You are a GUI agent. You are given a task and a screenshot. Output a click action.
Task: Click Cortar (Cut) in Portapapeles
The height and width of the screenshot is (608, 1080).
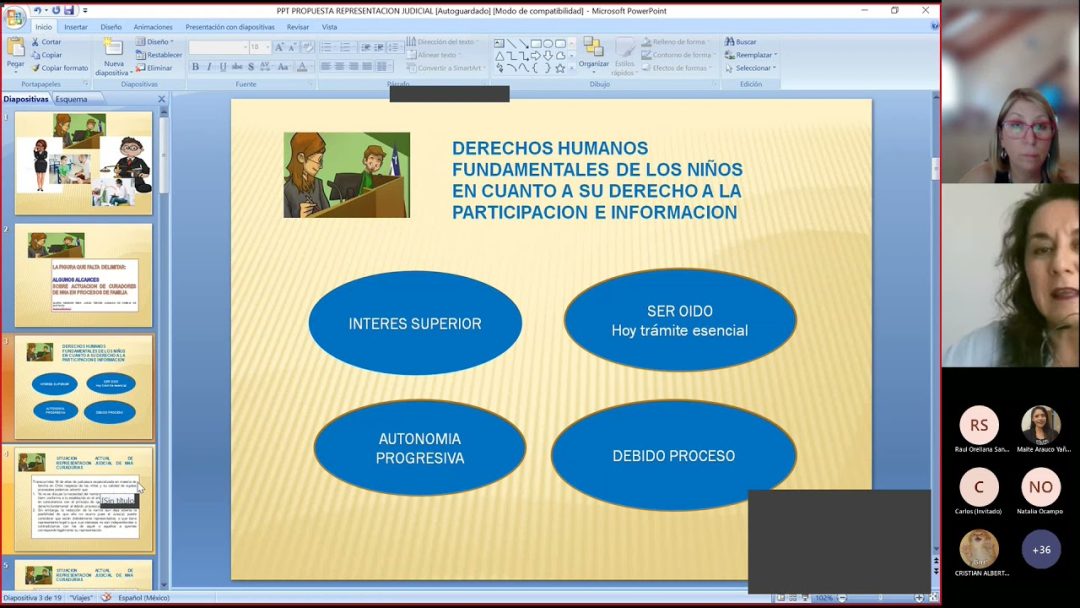[46, 42]
